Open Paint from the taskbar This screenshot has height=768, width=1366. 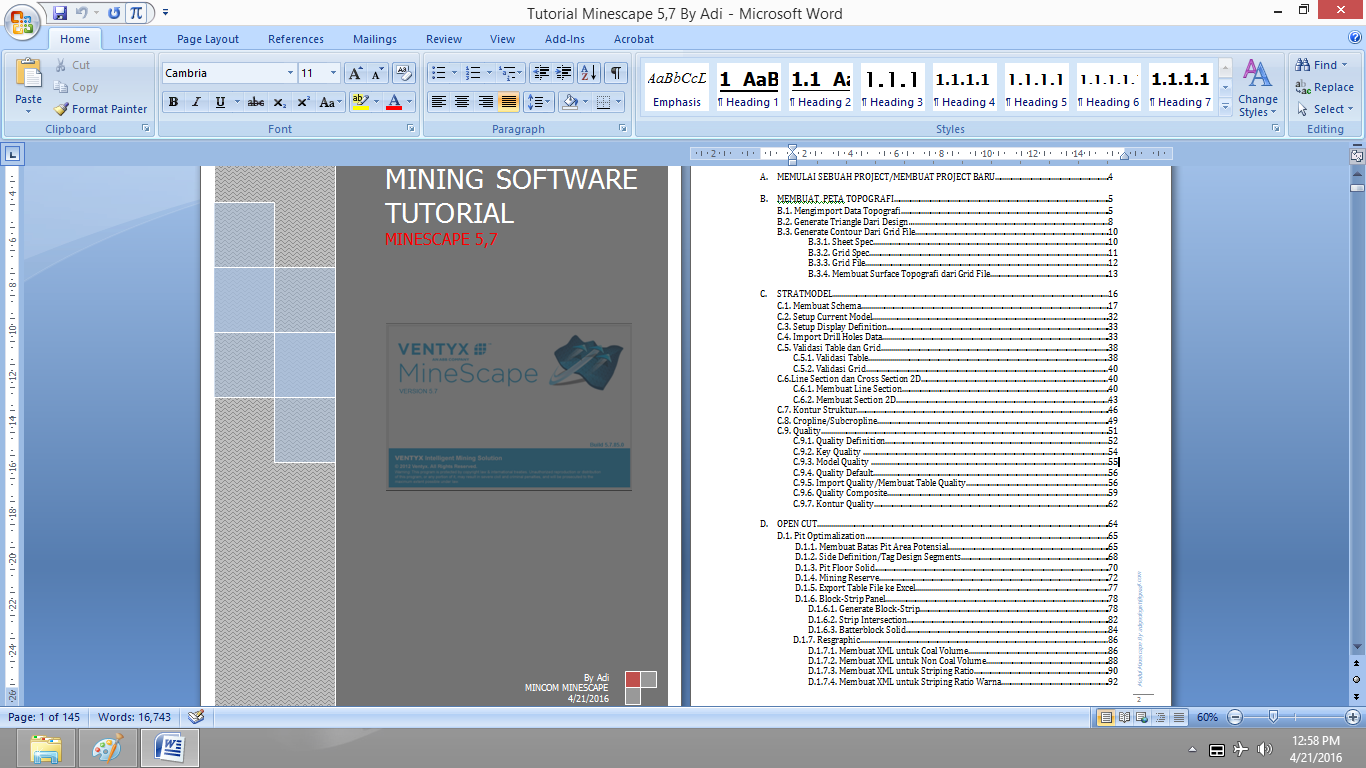click(x=108, y=748)
